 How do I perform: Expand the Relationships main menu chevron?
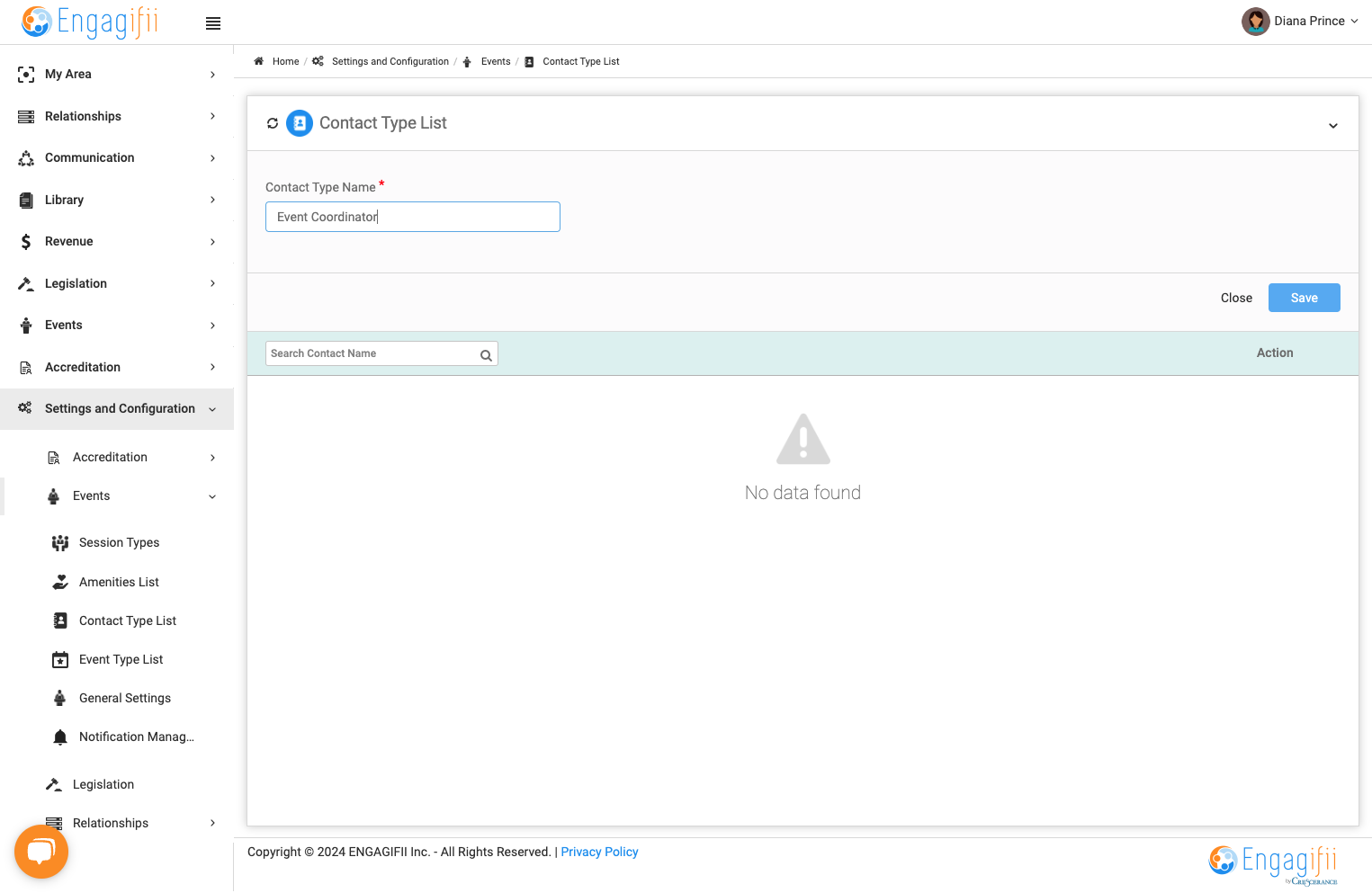[x=213, y=116]
